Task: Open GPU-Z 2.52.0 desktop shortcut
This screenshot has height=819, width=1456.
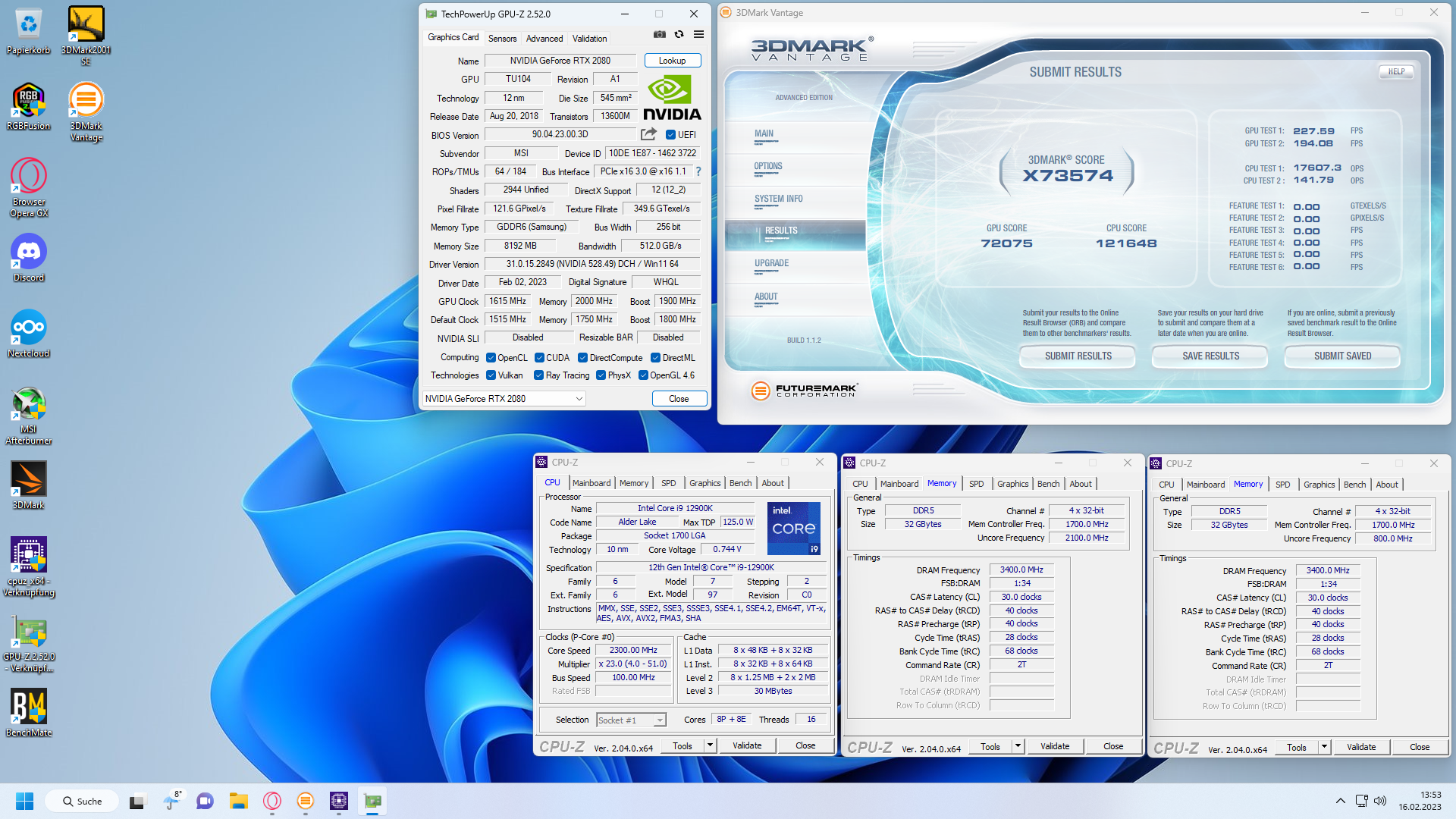Action: pyautogui.click(x=29, y=642)
